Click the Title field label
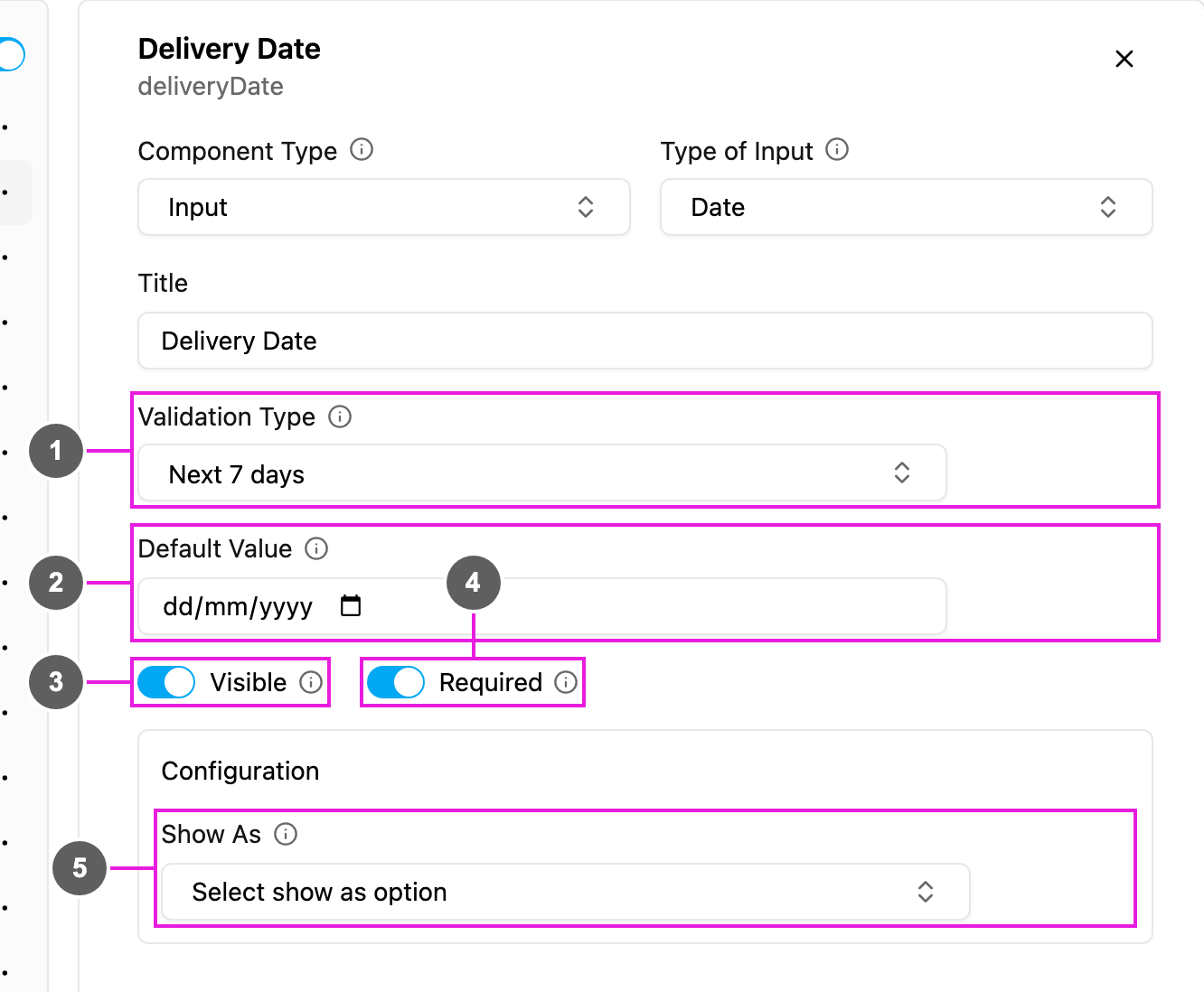Viewport: 1204px width, 992px height. click(x=163, y=283)
